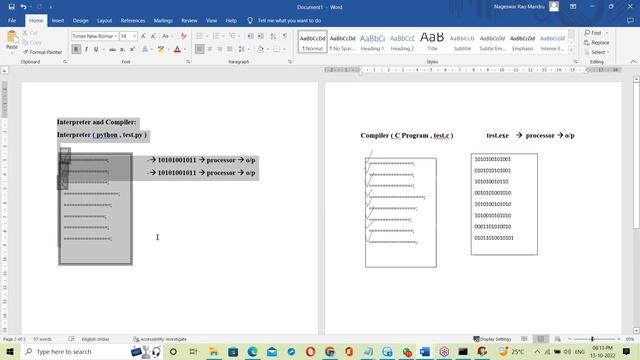
Task: Expand the Styles gallery
Action: coord(571,50)
